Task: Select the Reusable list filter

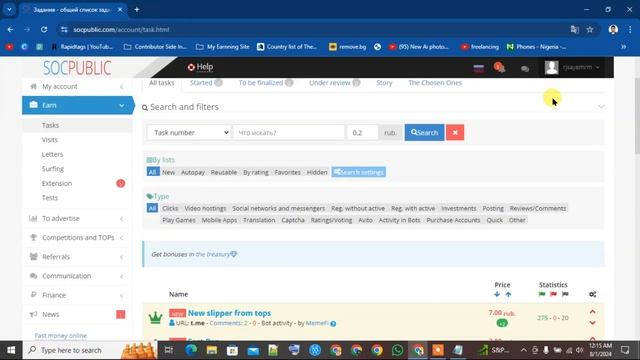Action: [224, 172]
